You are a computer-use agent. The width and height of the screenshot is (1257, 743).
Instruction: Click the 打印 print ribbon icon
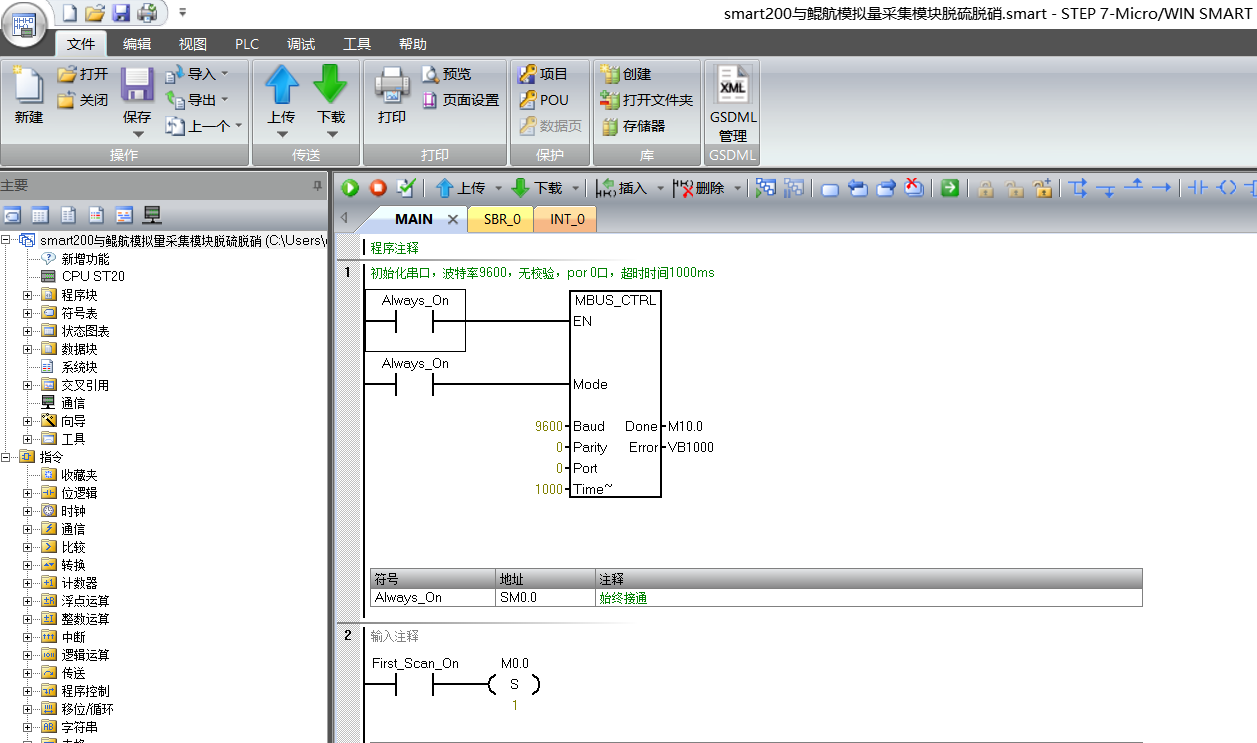[x=392, y=84]
